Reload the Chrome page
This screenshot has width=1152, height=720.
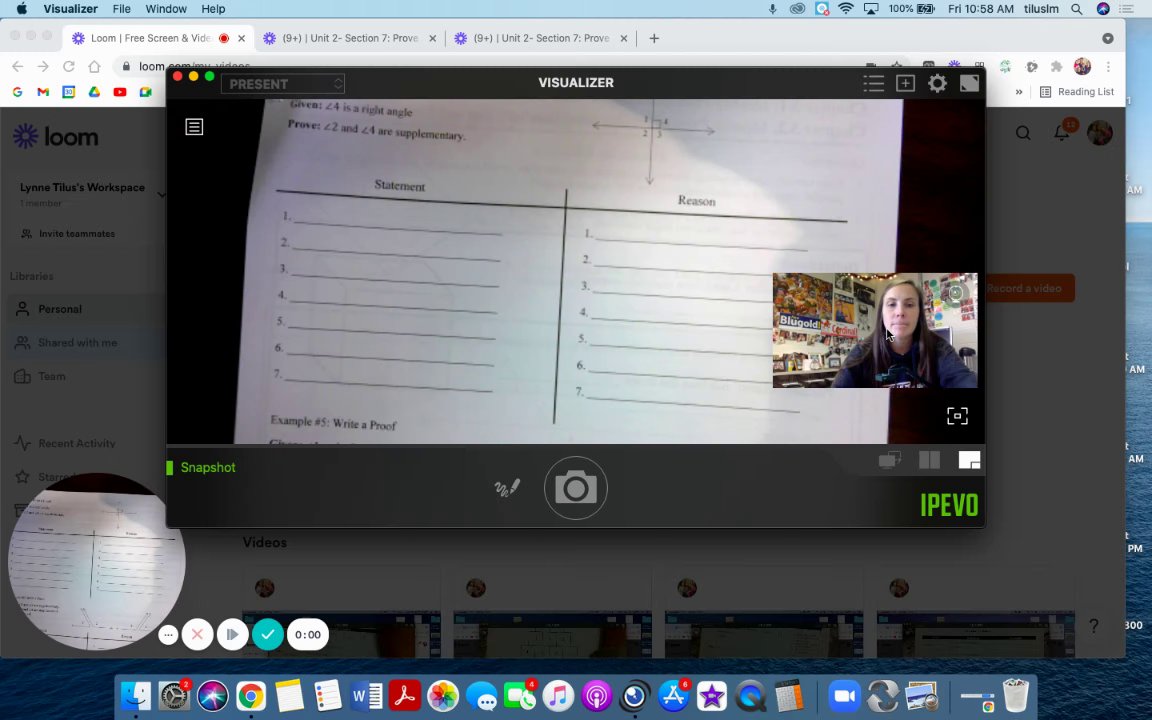(68, 66)
